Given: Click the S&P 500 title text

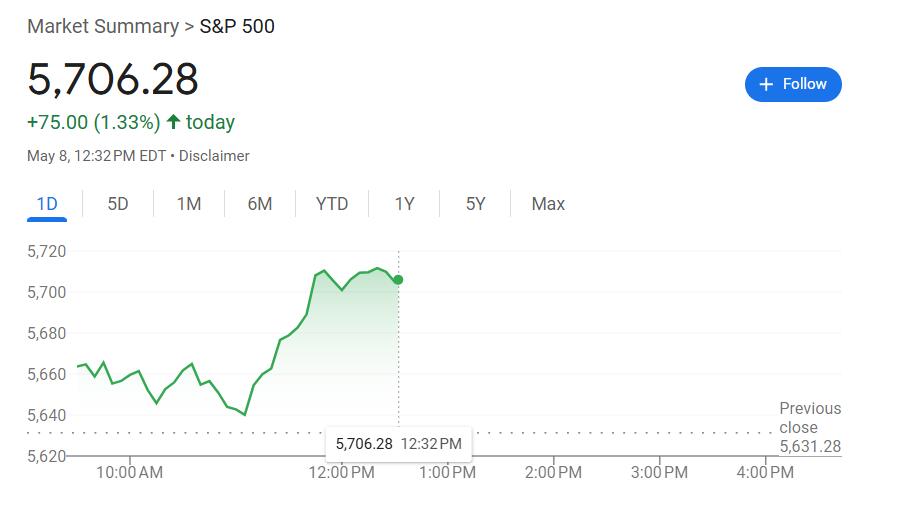Looking at the screenshot, I should [x=237, y=27].
